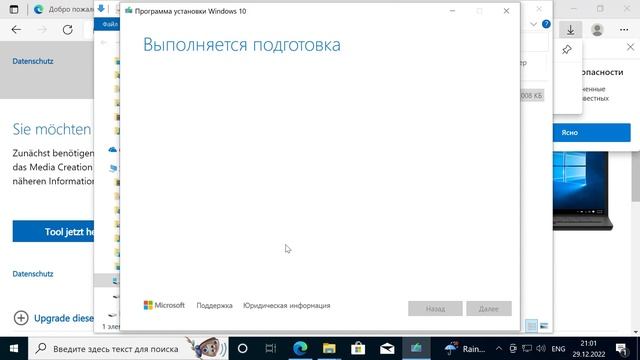This screenshot has height=360, width=640.
Task: Click OneDrive in File Explorer sidebar
Action: coord(113,150)
